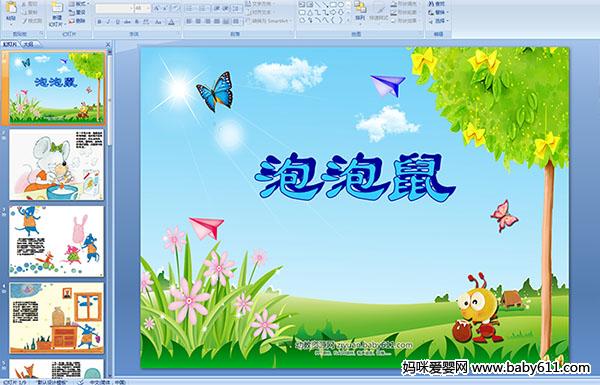
Task: Apply italic with the I icon
Action: (108, 22)
